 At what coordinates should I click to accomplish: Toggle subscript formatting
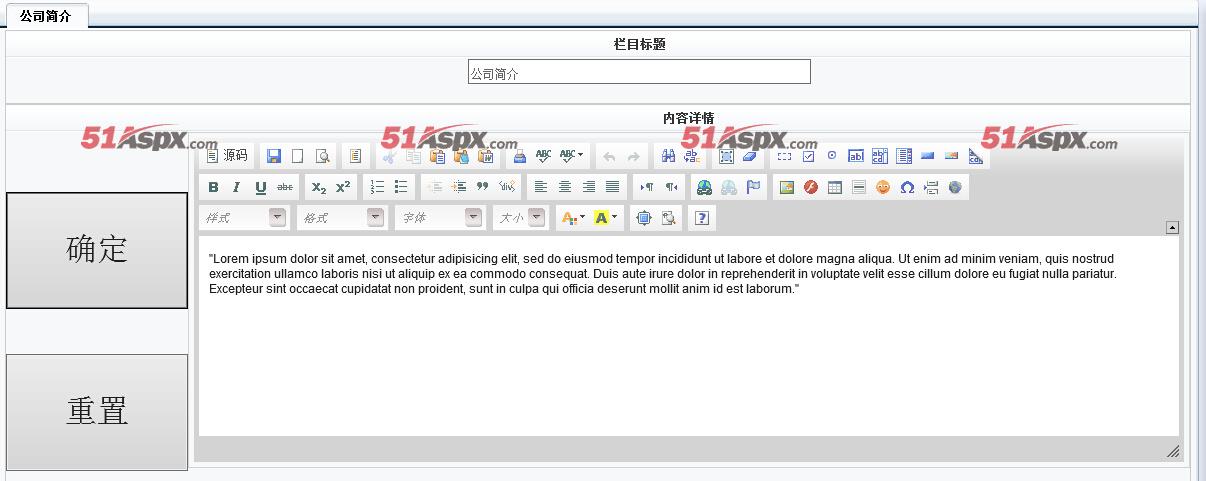coord(319,187)
